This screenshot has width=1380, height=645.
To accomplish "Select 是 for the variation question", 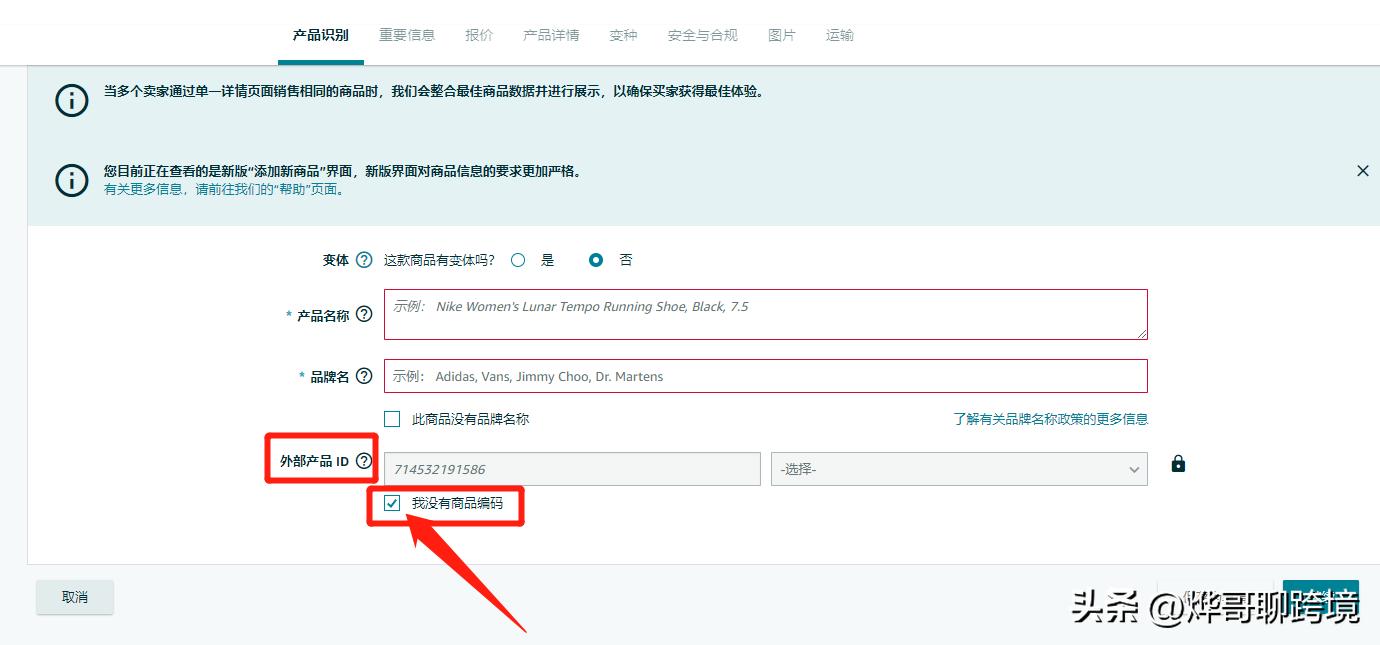I will (x=518, y=259).
